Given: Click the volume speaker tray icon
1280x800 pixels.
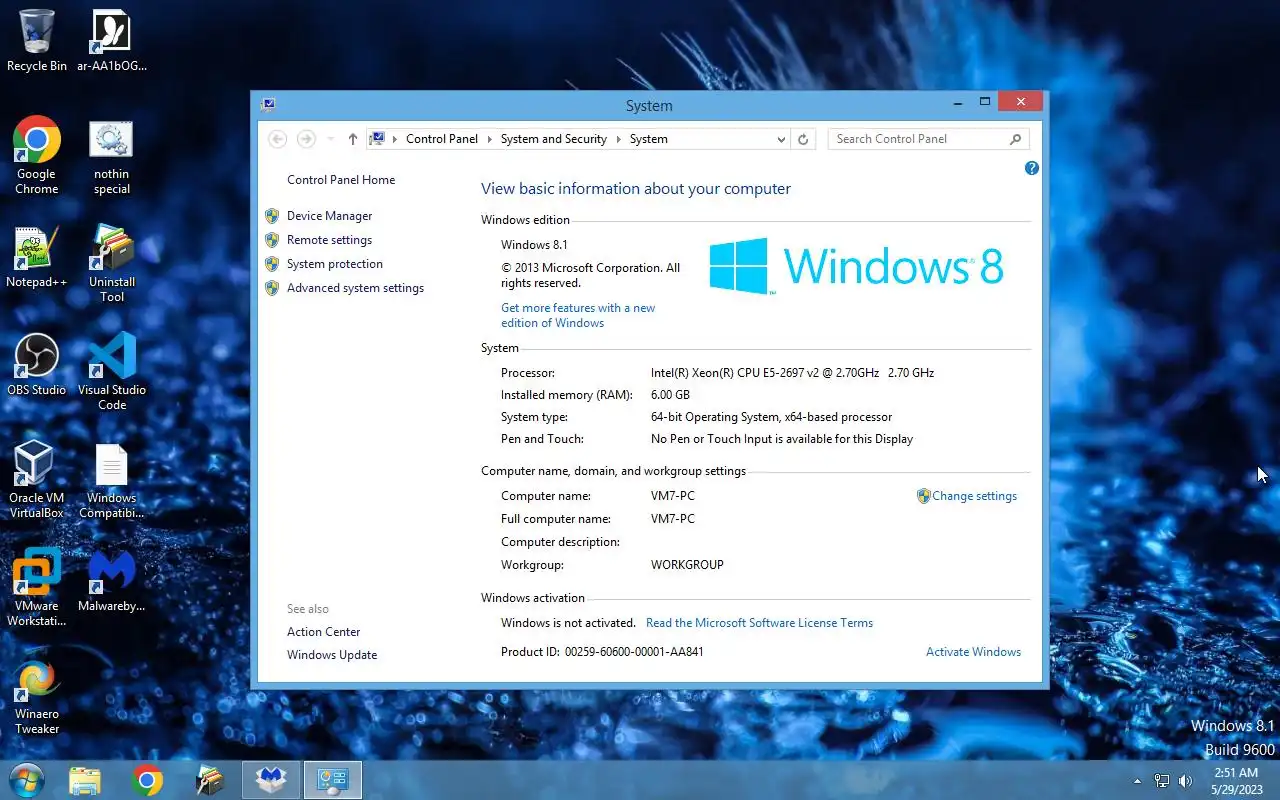Looking at the screenshot, I should 1186,781.
